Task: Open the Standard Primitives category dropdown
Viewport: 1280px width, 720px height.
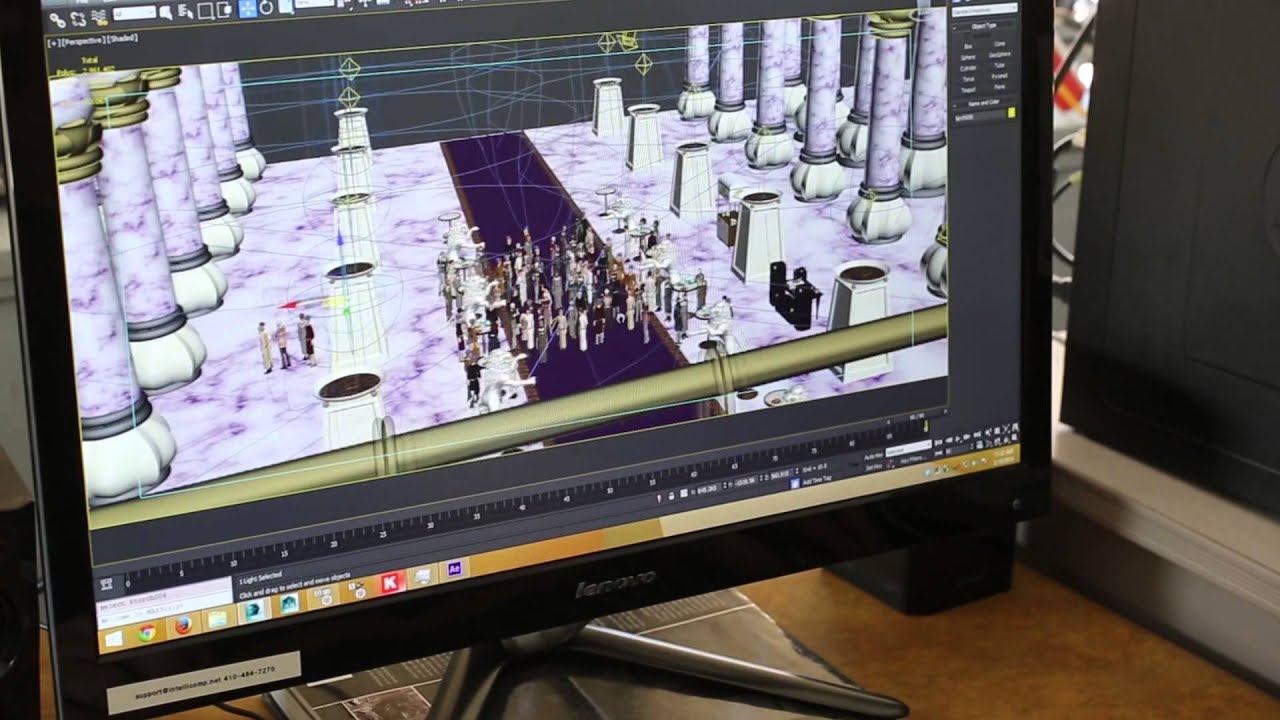Action: (984, 10)
